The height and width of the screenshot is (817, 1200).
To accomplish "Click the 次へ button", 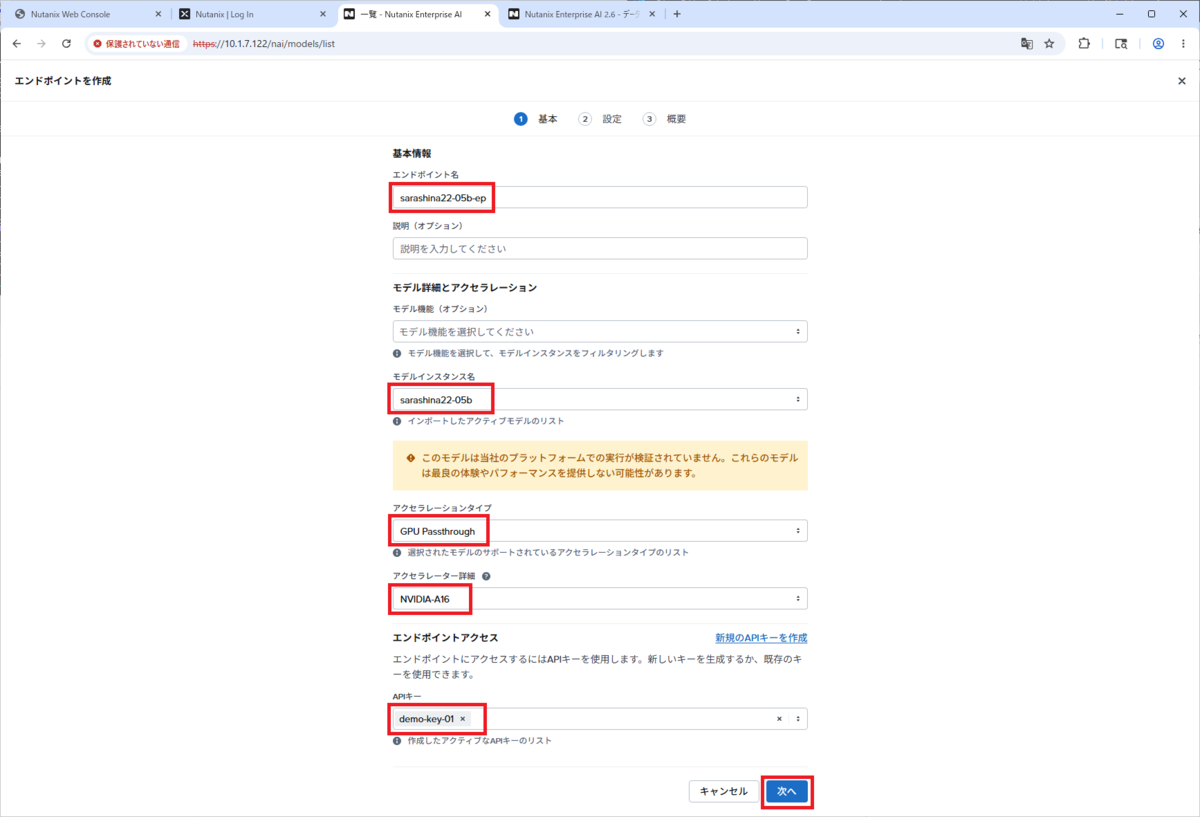I will point(787,791).
